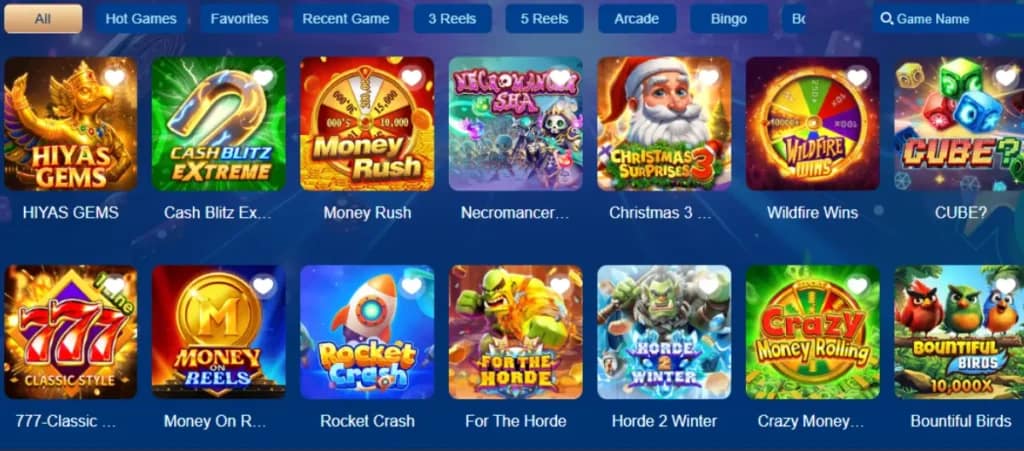The image size is (1024, 451).
Task: Tap heart icon on Christmas Surprises 3
Action: point(709,78)
